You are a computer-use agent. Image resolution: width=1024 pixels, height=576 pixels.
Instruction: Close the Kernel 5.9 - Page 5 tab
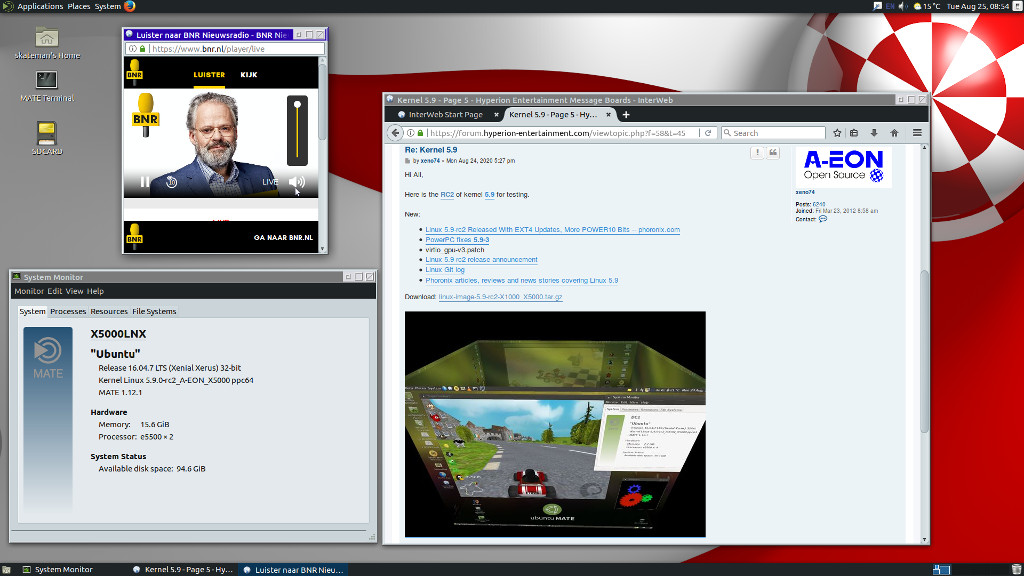[x=608, y=115]
